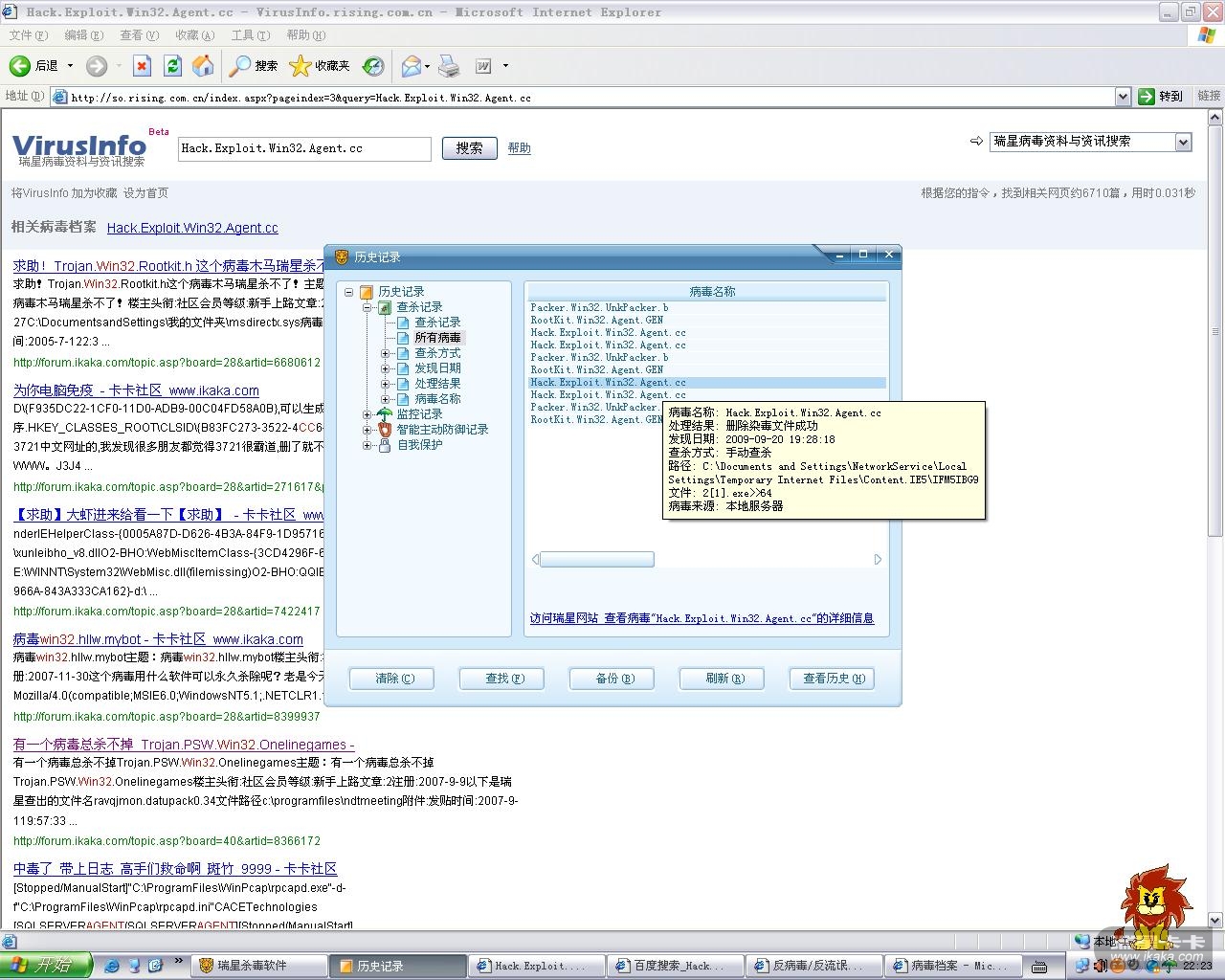1225x980 pixels.
Task: Click the Edit with Word icon
Action: 483,66
